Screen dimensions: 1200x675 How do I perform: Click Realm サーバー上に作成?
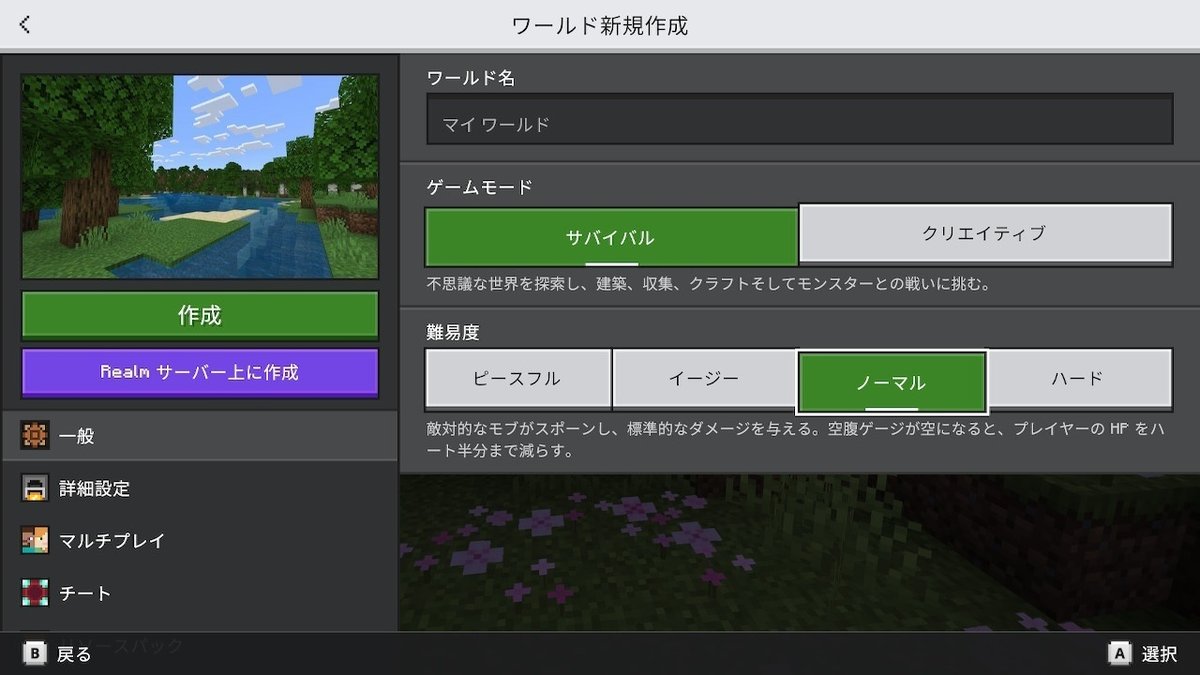200,372
